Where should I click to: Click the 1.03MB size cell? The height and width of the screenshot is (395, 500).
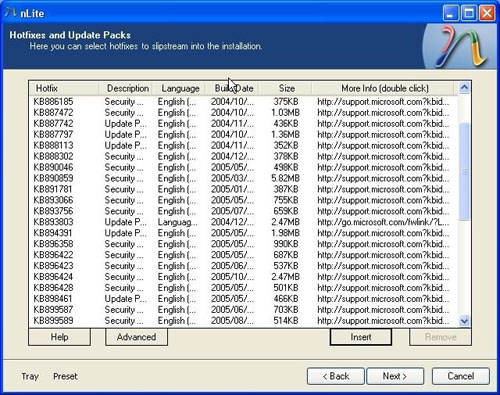pos(285,112)
